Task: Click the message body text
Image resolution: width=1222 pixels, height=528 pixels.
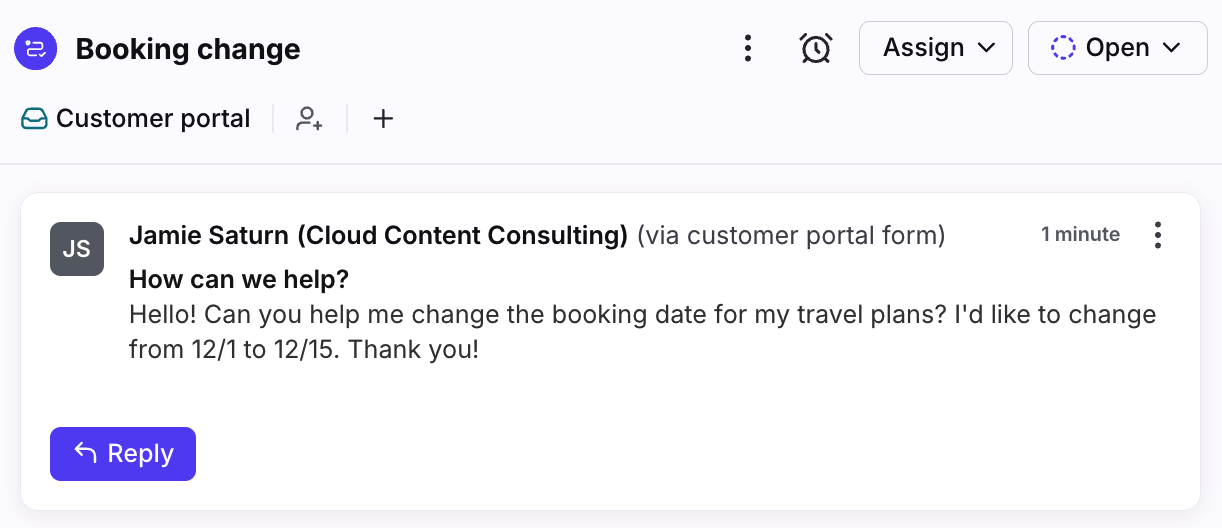Action: pos(643,332)
